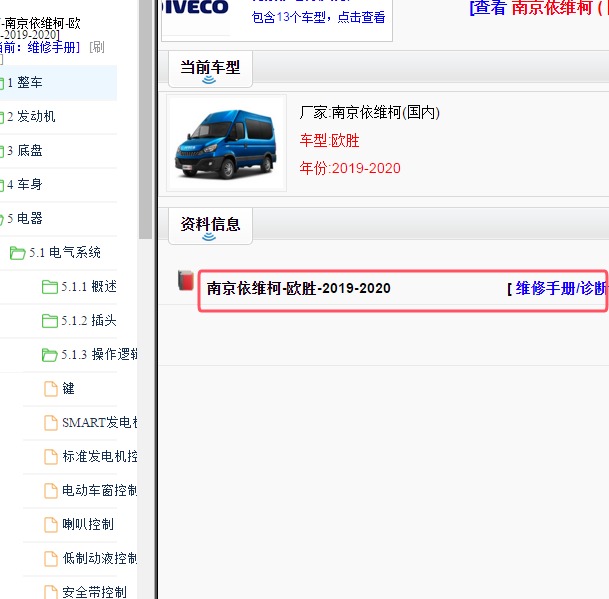Select the 资料信息 tab
Viewport: 609px width, 599px height.
point(210,226)
